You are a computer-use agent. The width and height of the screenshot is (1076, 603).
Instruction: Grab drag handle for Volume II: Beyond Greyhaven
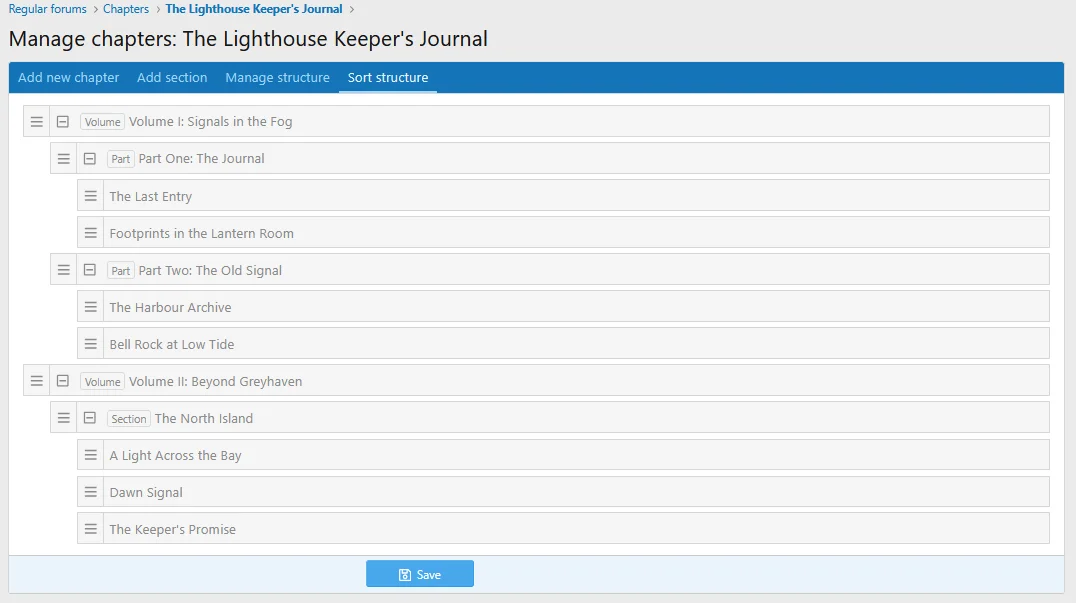pos(36,381)
